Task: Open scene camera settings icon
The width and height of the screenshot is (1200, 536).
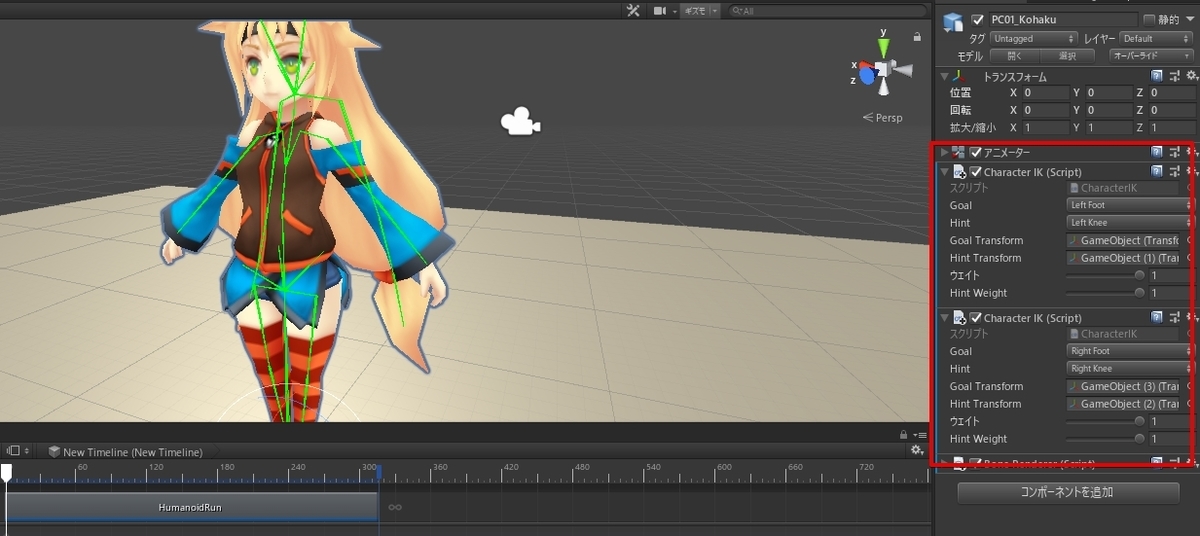Action: coord(662,10)
